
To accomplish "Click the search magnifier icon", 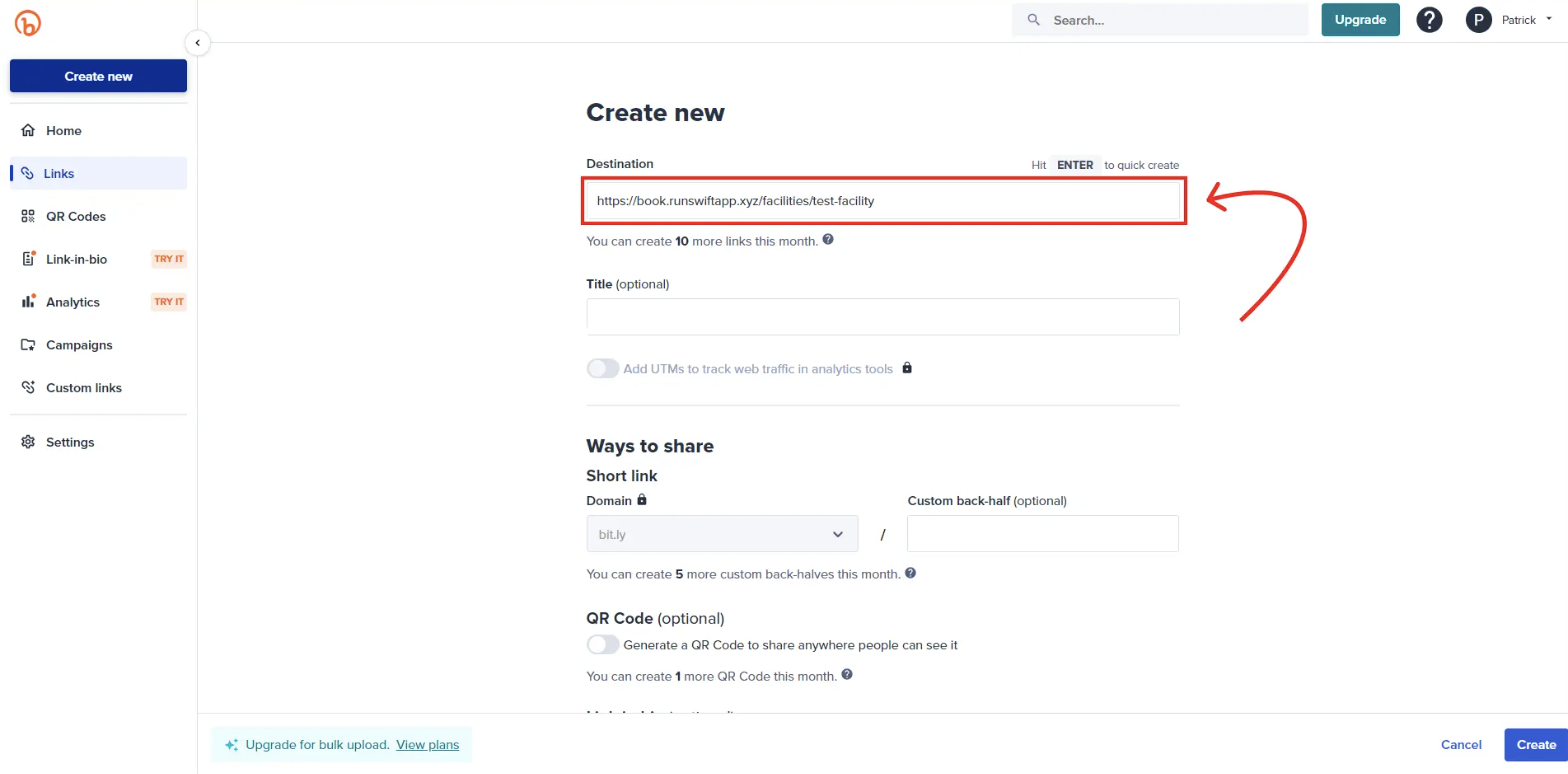I will pyautogui.click(x=1034, y=20).
